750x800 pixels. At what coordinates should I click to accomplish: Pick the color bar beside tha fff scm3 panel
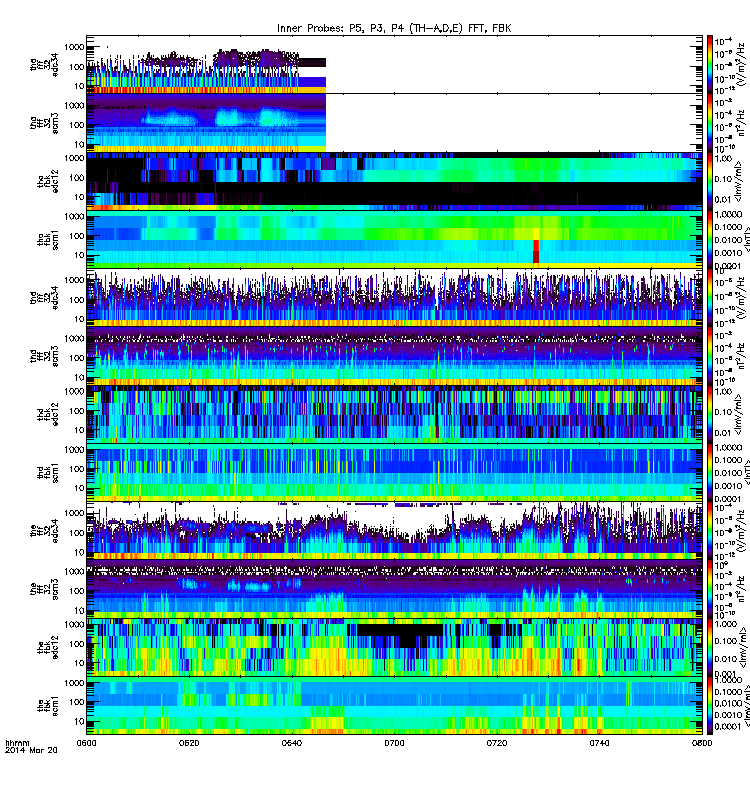click(x=710, y=123)
